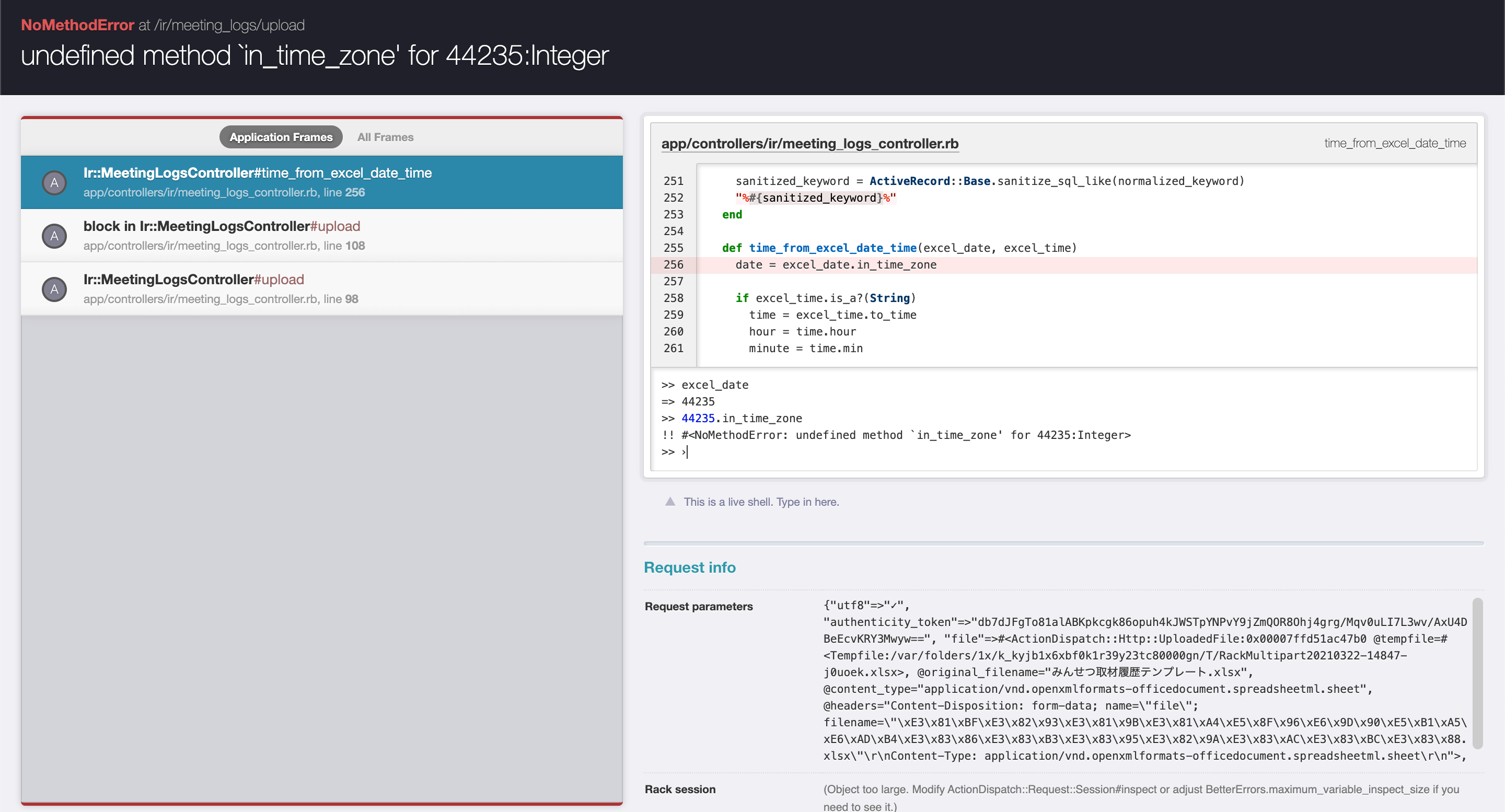Click the A icon of time_from_excel_date_time frame

point(54,183)
